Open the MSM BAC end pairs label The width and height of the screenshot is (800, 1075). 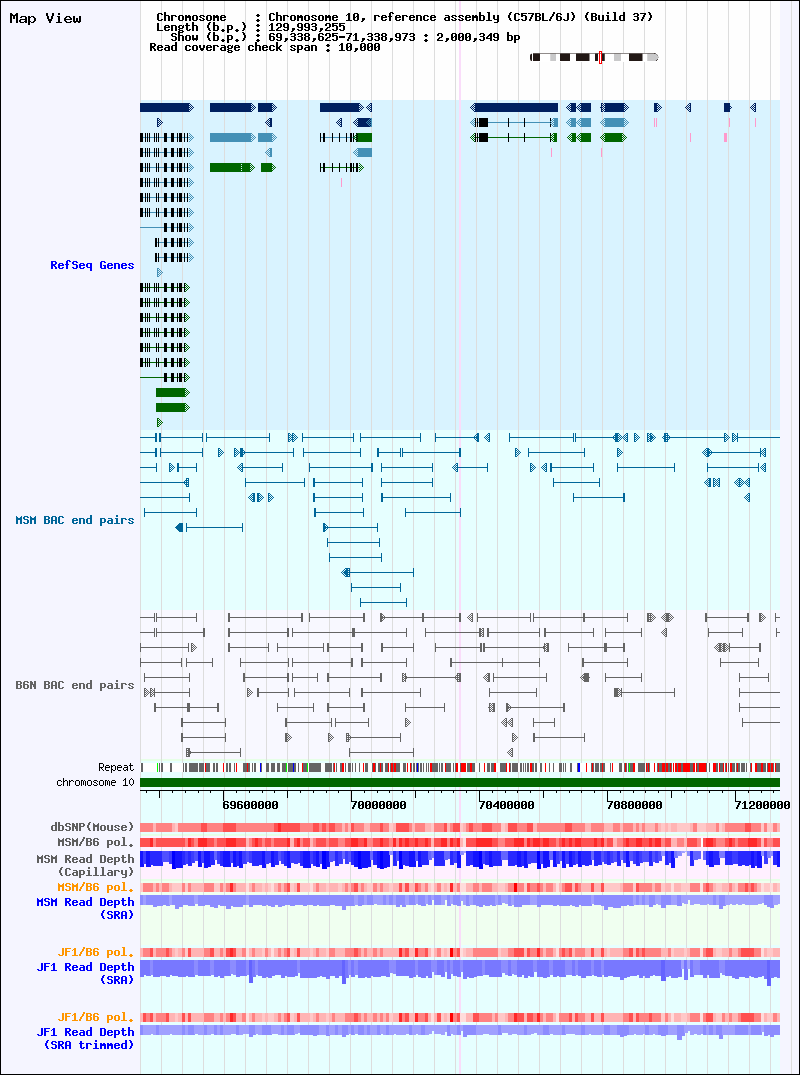click(x=75, y=520)
